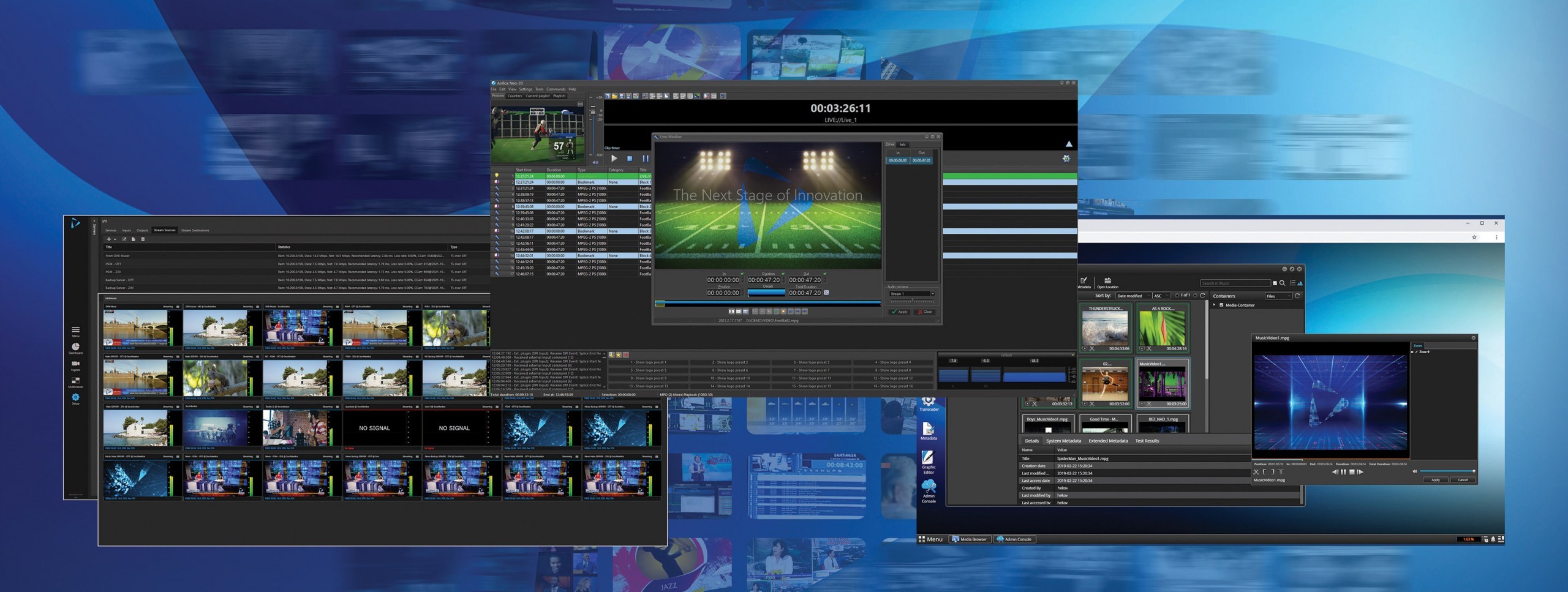
Task: Click Apply in MusicVideo1.mpg player
Action: tap(1436, 480)
